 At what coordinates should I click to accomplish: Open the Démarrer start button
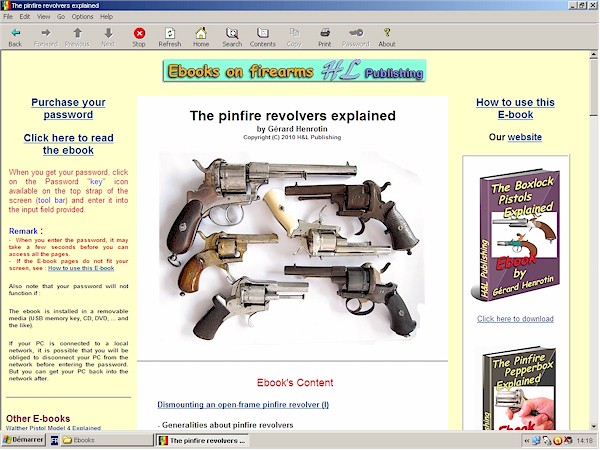coord(23,440)
